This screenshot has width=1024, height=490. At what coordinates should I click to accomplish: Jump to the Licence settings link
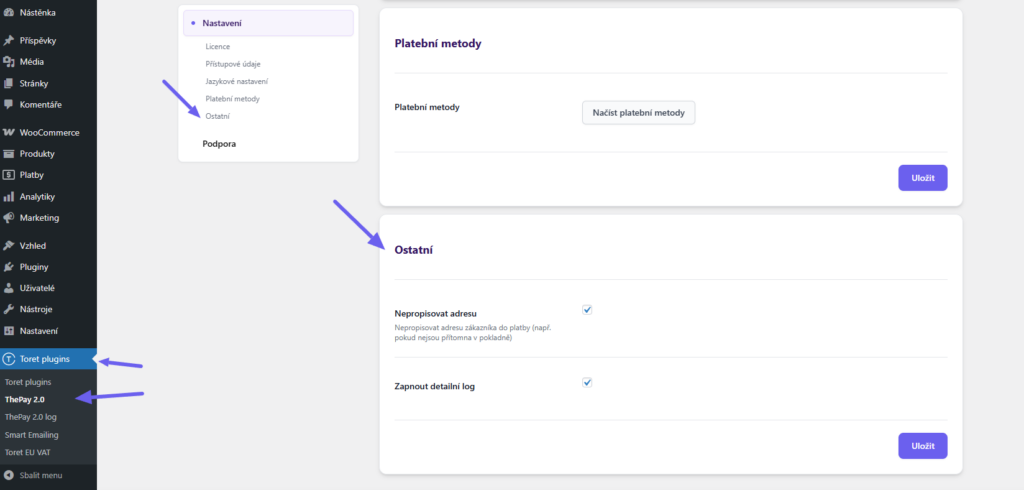coord(217,47)
